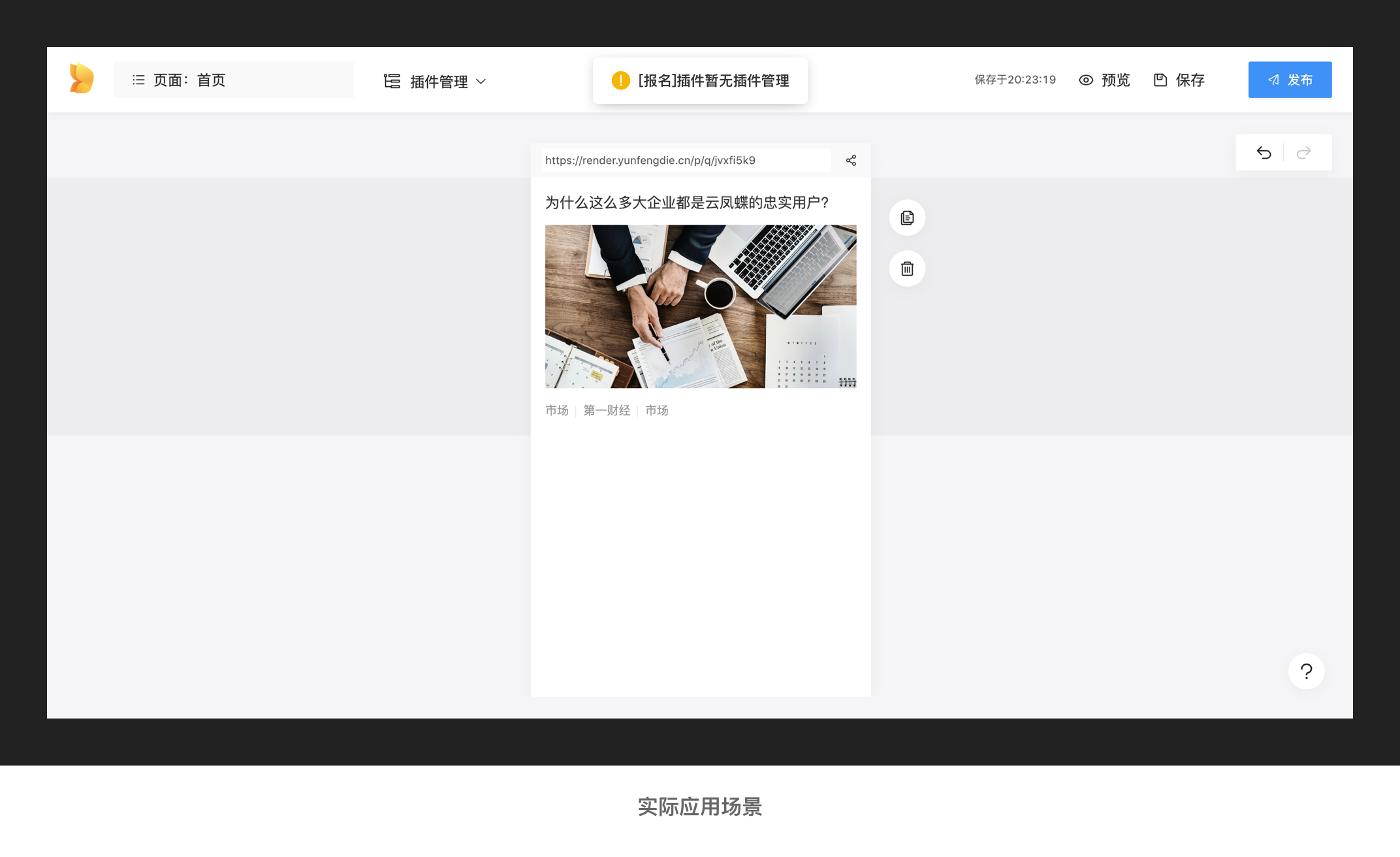Screen dimensions: 1400x857
Task: Click the plugin management tree icon
Action: pos(392,81)
